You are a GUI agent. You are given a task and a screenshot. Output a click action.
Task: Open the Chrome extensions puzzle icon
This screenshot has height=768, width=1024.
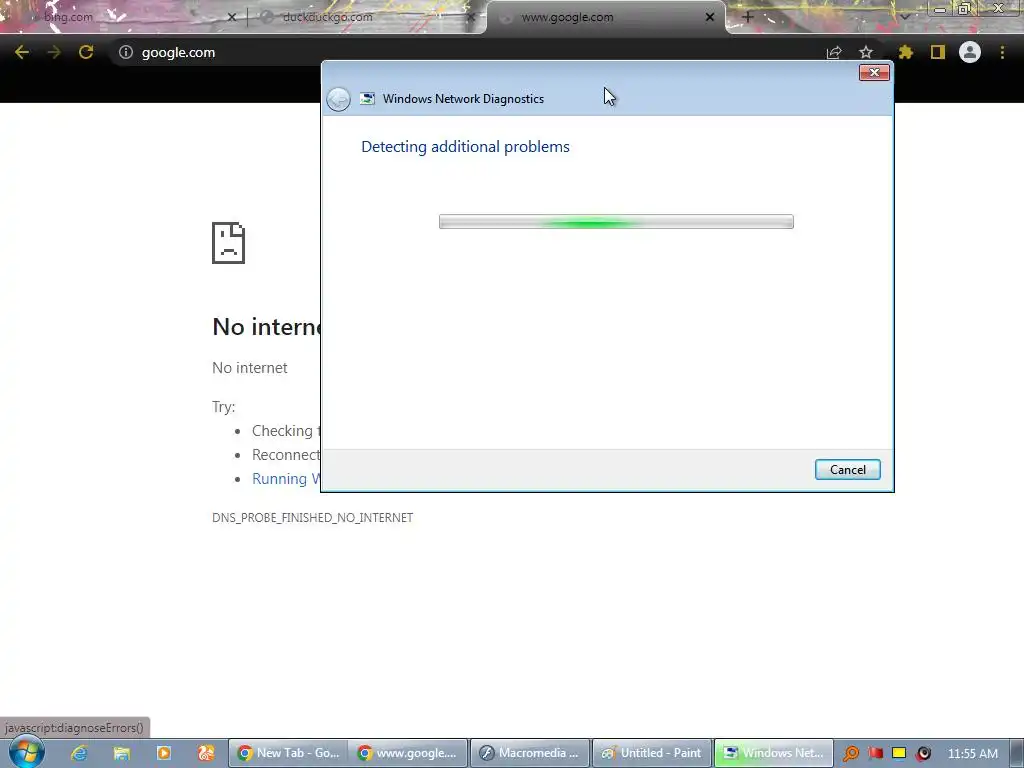906,52
